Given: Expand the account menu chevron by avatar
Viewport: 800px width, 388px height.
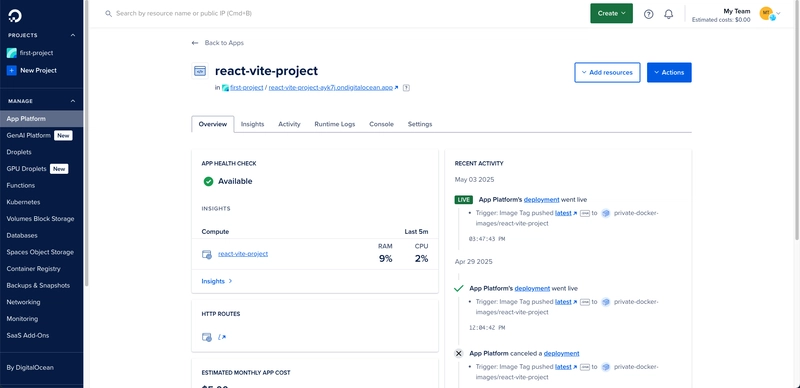Looking at the screenshot, I should click(x=778, y=14).
